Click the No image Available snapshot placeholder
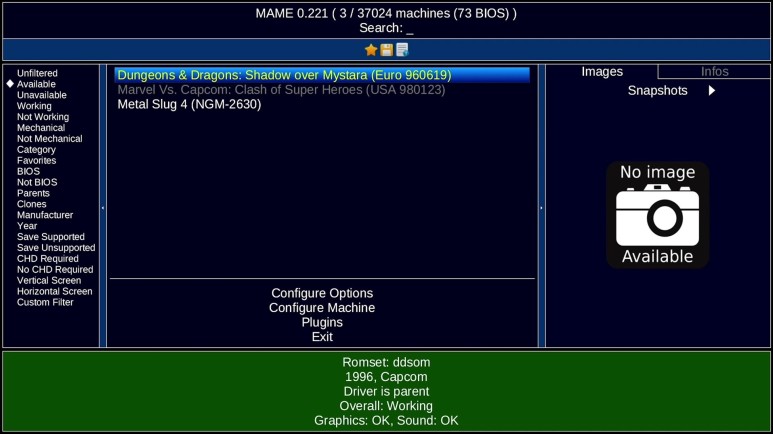The width and height of the screenshot is (773, 434). [657, 215]
